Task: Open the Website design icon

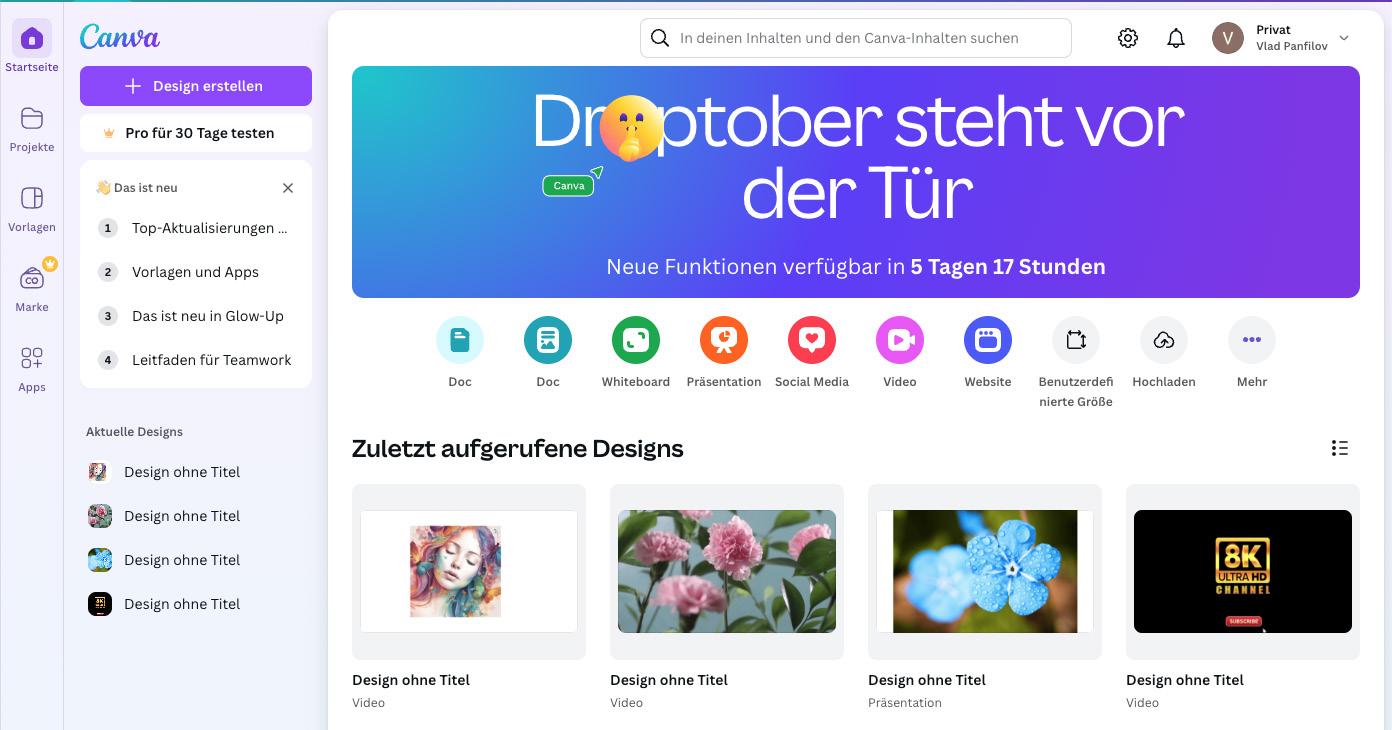Action: (x=988, y=340)
